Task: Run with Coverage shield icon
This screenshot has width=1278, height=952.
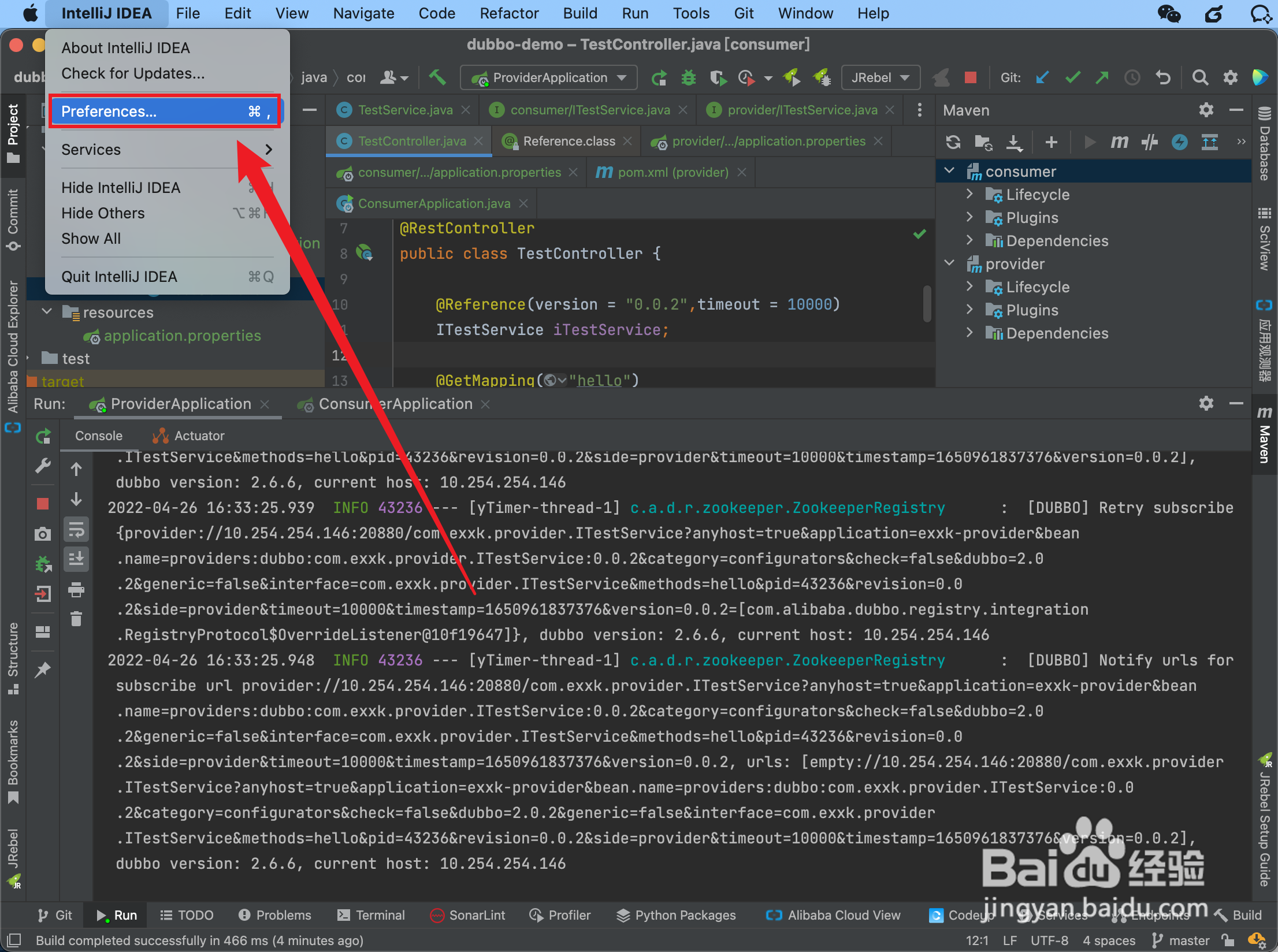Action: (x=718, y=77)
